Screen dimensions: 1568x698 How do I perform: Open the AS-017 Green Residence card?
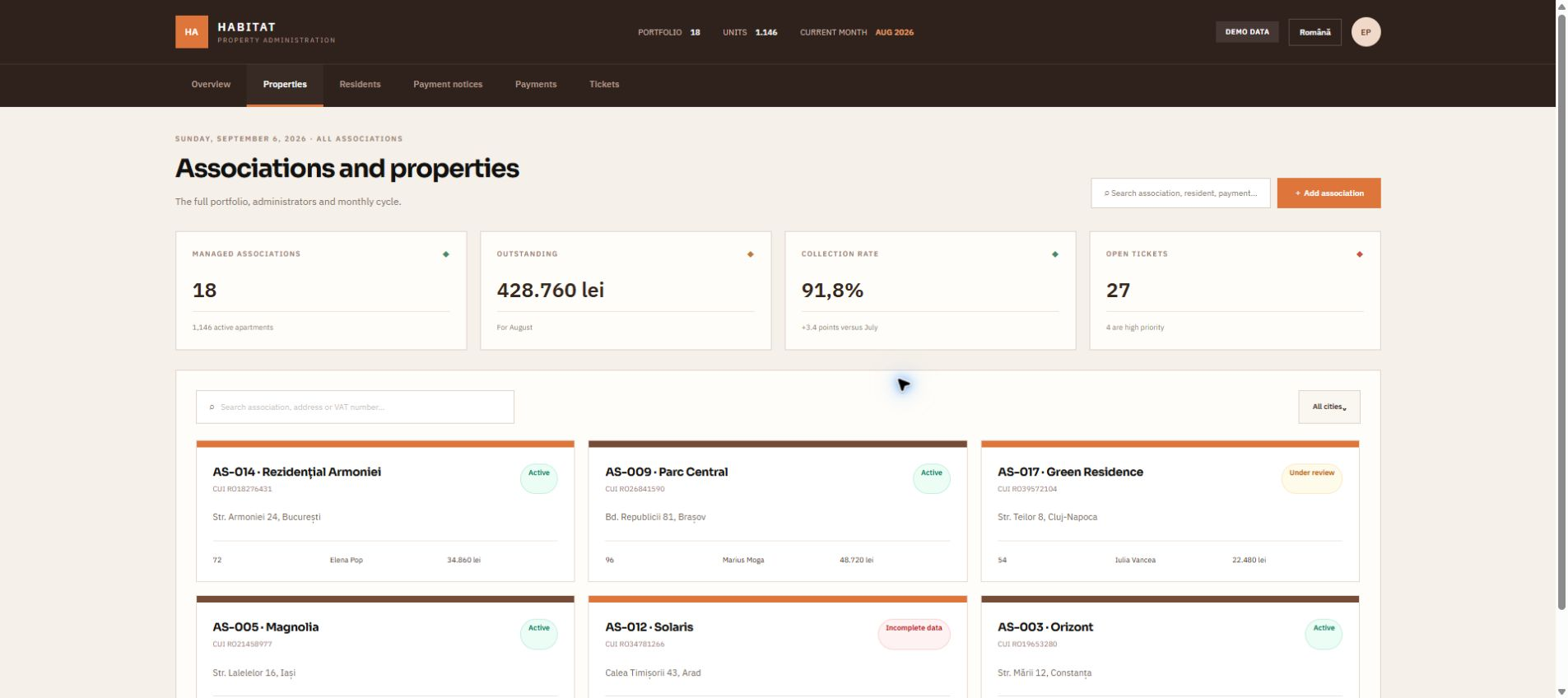pyautogui.click(x=1170, y=511)
